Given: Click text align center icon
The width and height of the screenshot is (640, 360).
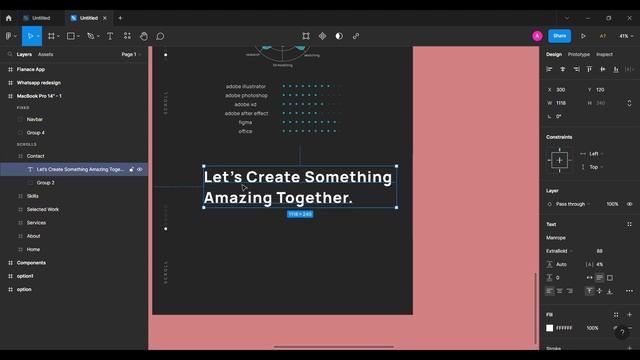Looking at the screenshot, I should (x=560, y=291).
